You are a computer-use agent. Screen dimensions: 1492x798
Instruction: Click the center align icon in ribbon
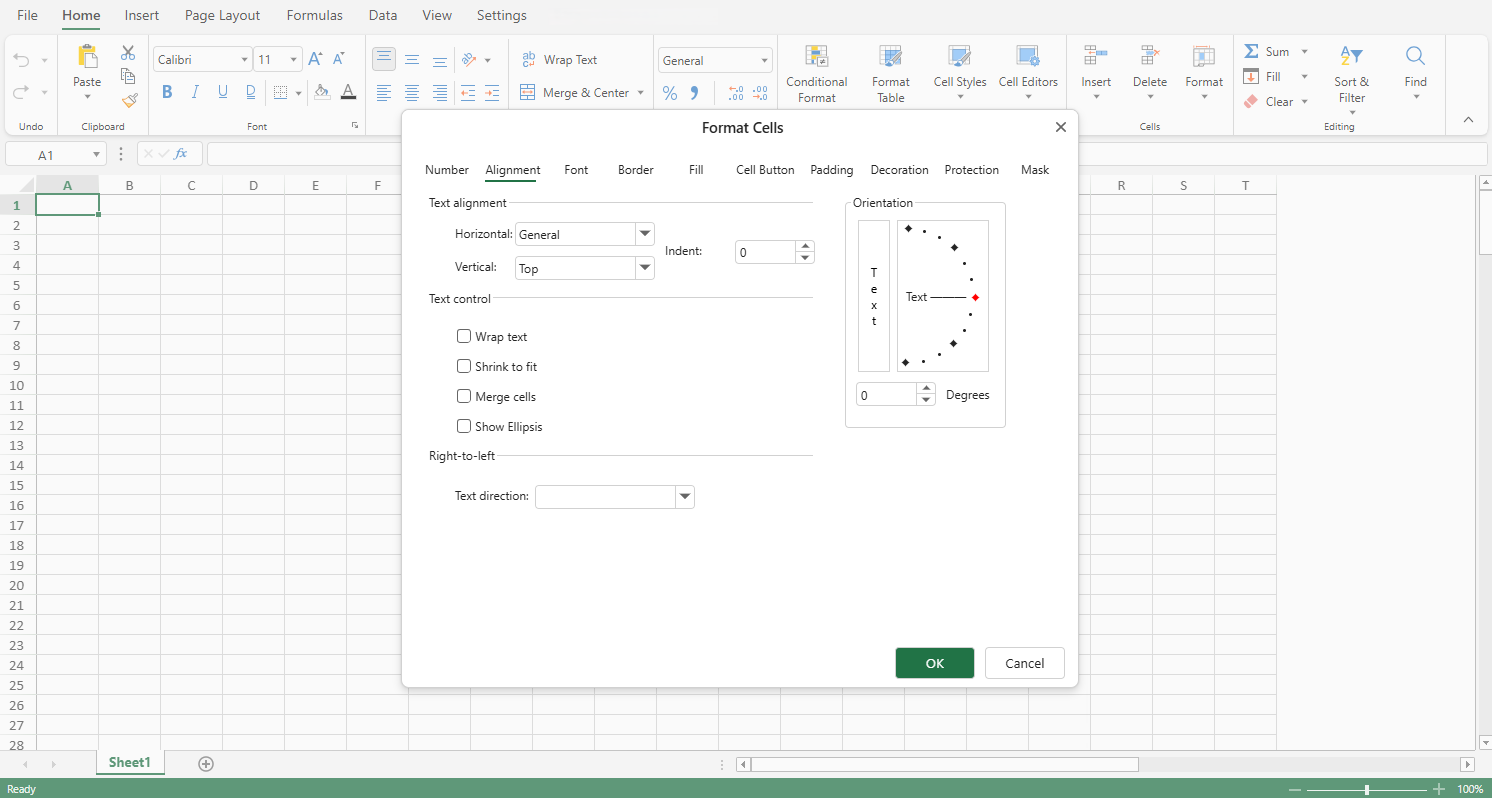pyautogui.click(x=412, y=93)
